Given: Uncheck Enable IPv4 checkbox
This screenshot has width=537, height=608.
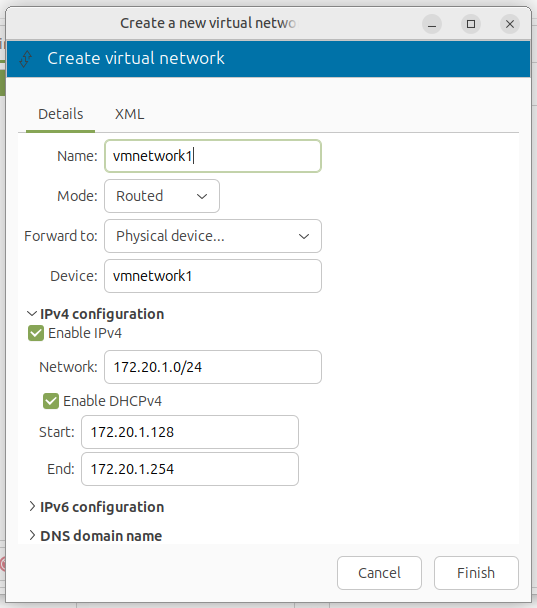Looking at the screenshot, I should [36, 333].
